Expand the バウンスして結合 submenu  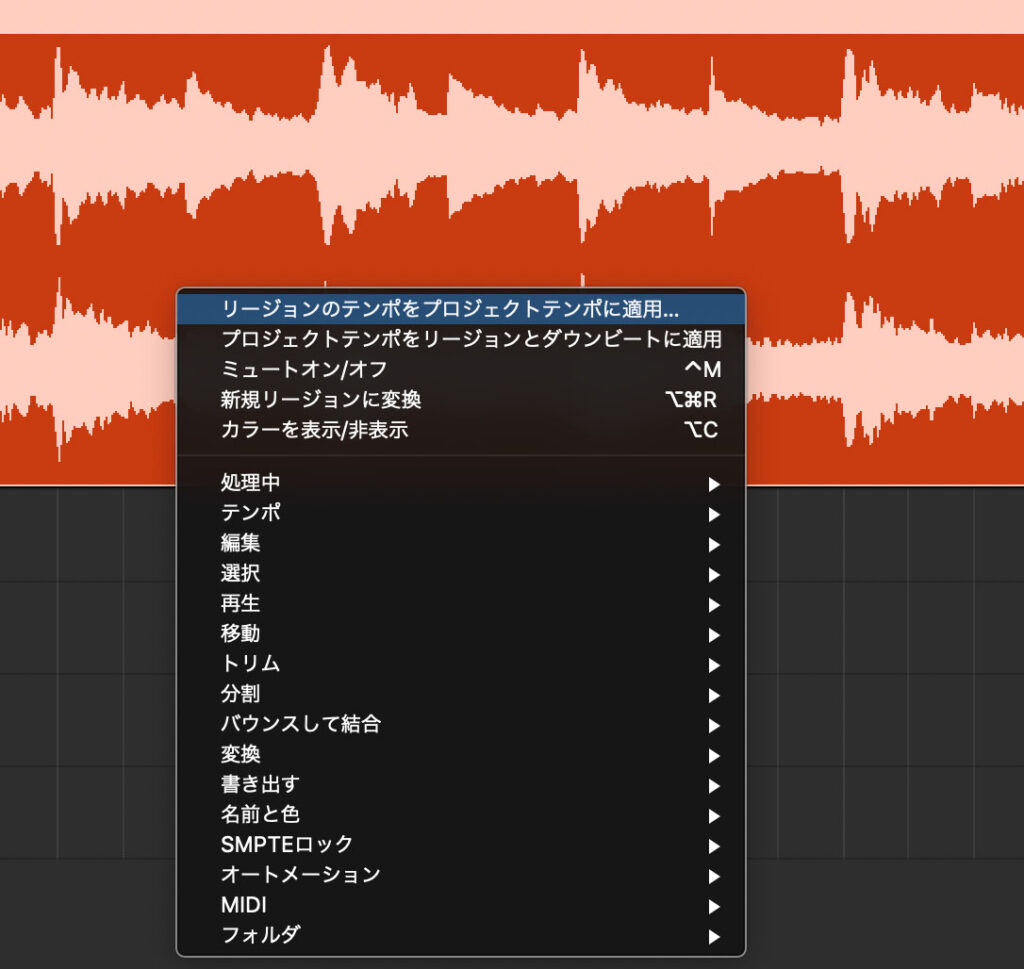(x=461, y=724)
